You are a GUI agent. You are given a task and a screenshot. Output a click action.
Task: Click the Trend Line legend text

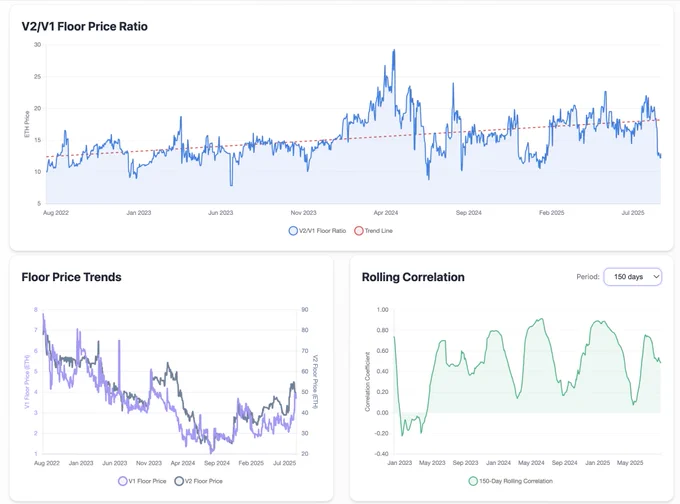click(379, 231)
